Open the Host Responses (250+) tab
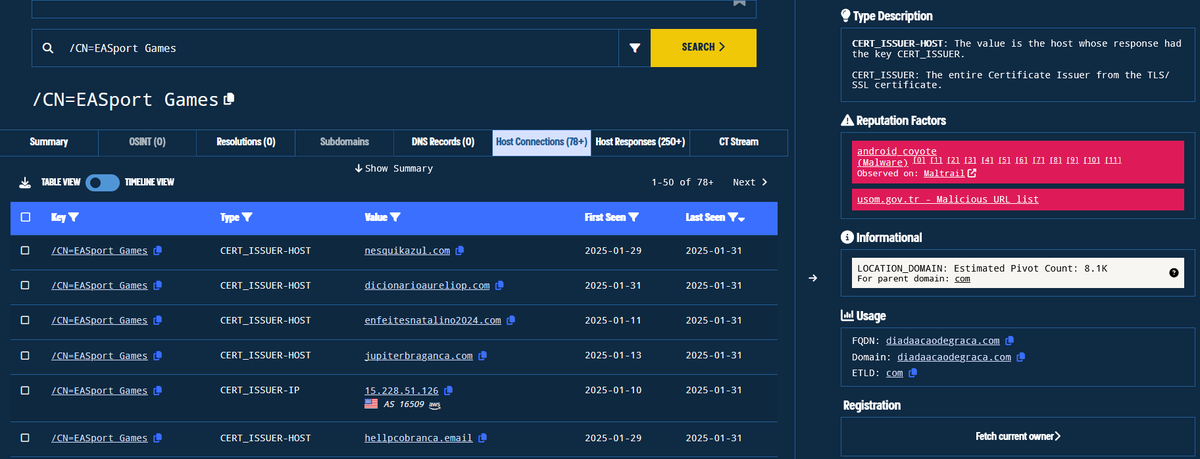 pyautogui.click(x=640, y=142)
